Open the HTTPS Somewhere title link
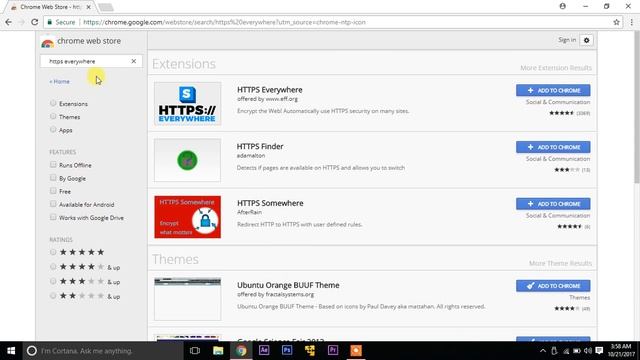The height and width of the screenshot is (360, 640). 270,203
